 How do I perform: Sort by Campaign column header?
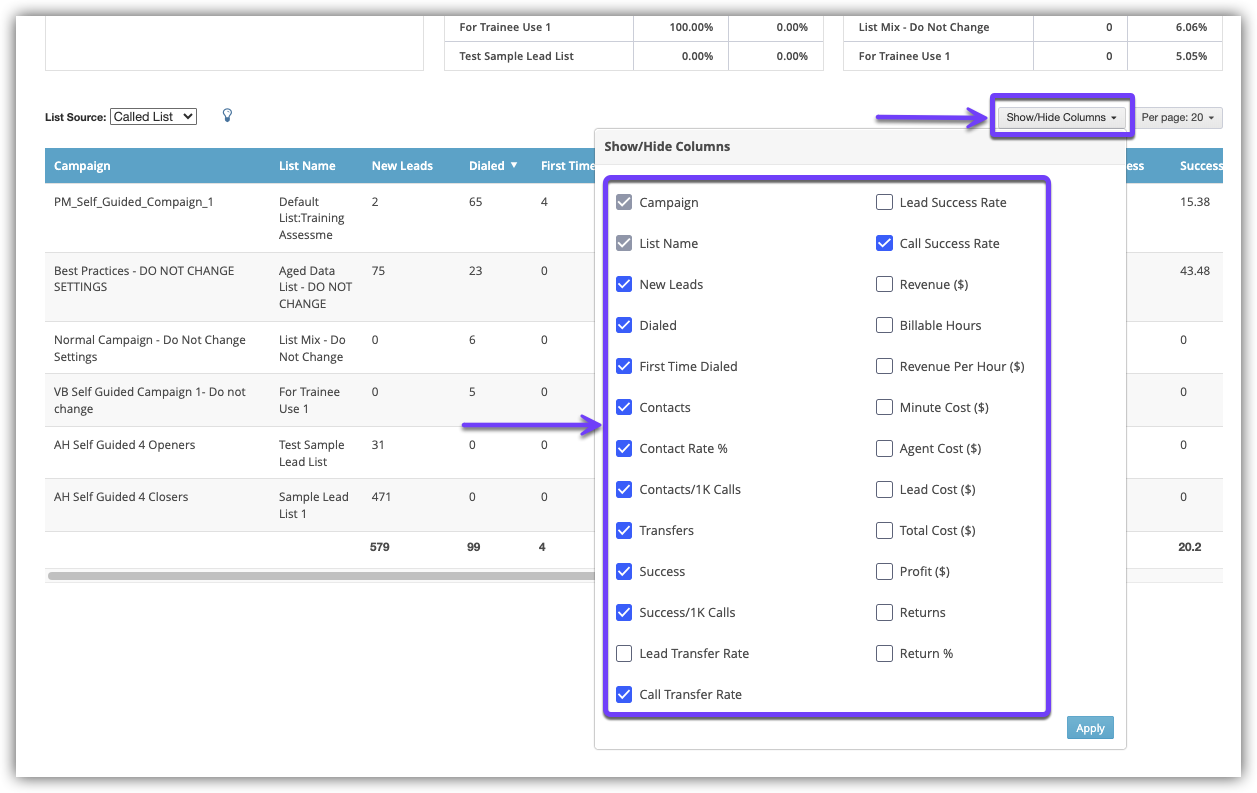pyautogui.click(x=82, y=166)
